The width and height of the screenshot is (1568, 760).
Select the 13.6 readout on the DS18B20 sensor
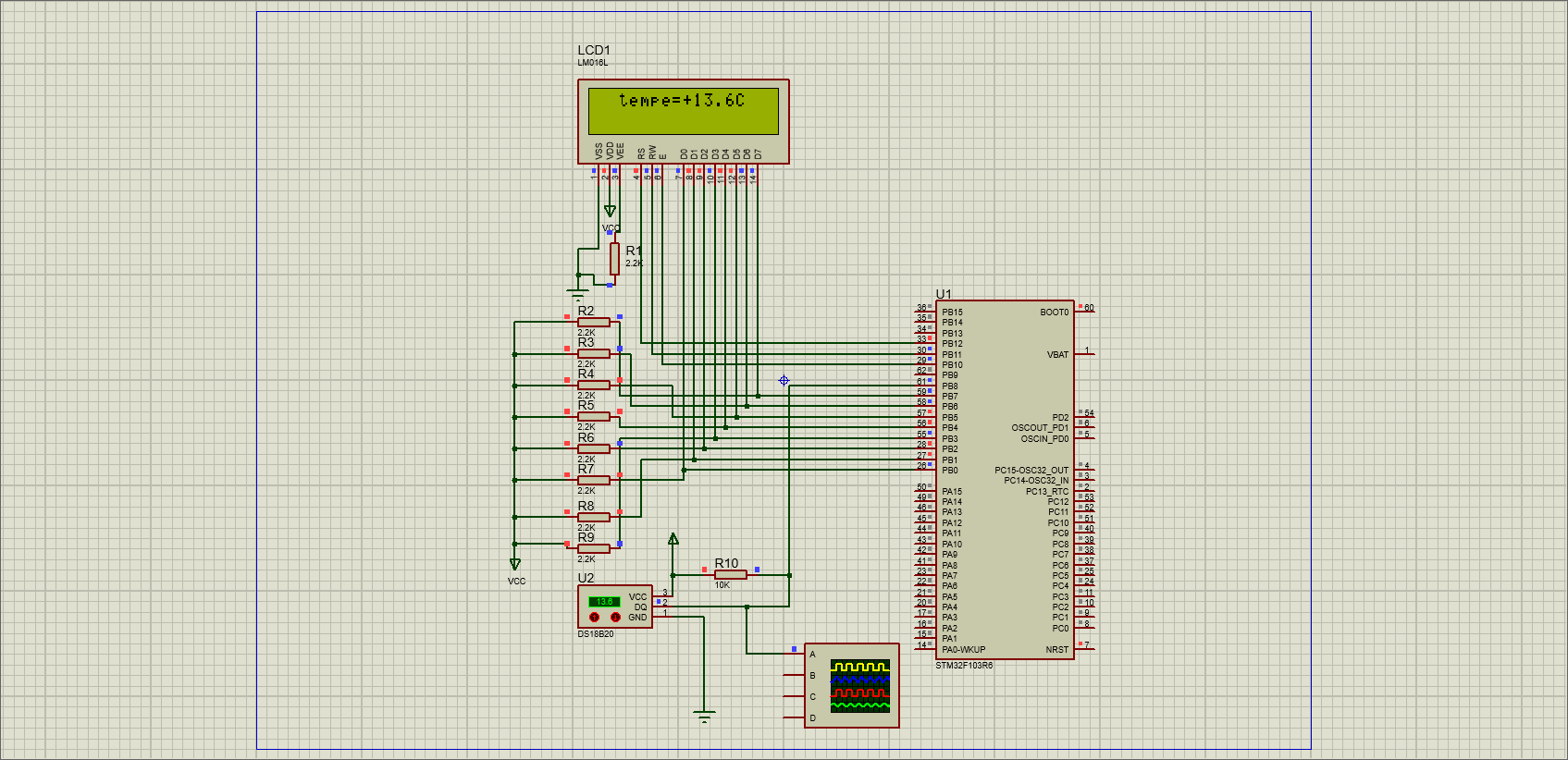pos(604,602)
